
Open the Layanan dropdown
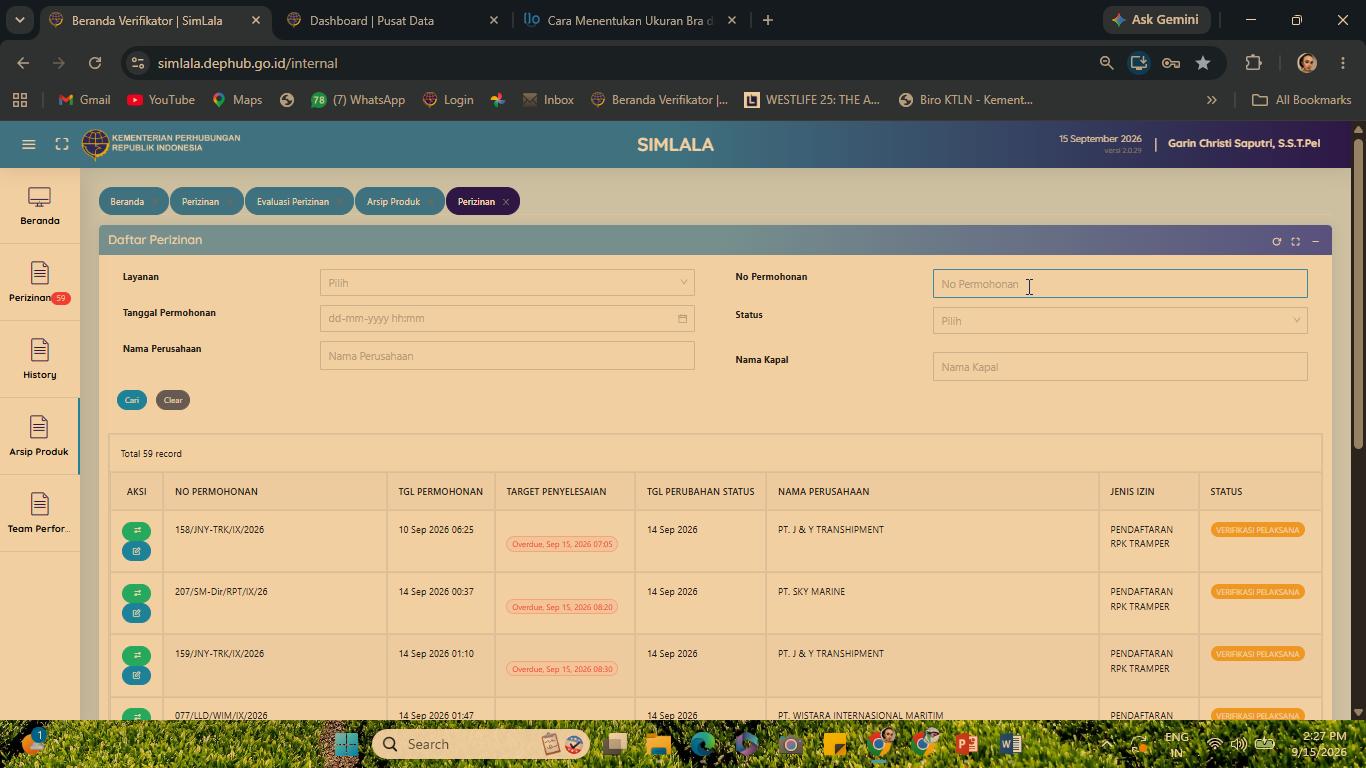pos(507,283)
